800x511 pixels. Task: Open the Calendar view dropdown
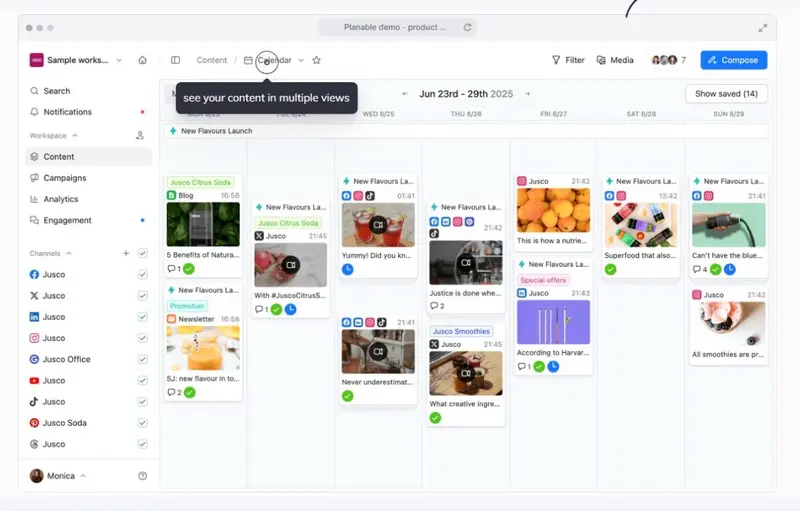[x=301, y=60]
